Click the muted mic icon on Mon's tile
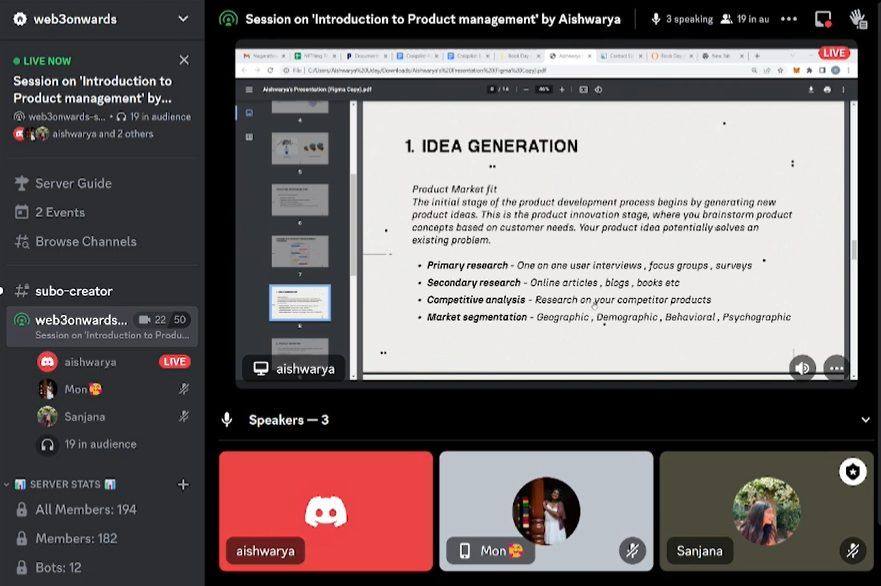 [x=632, y=551]
